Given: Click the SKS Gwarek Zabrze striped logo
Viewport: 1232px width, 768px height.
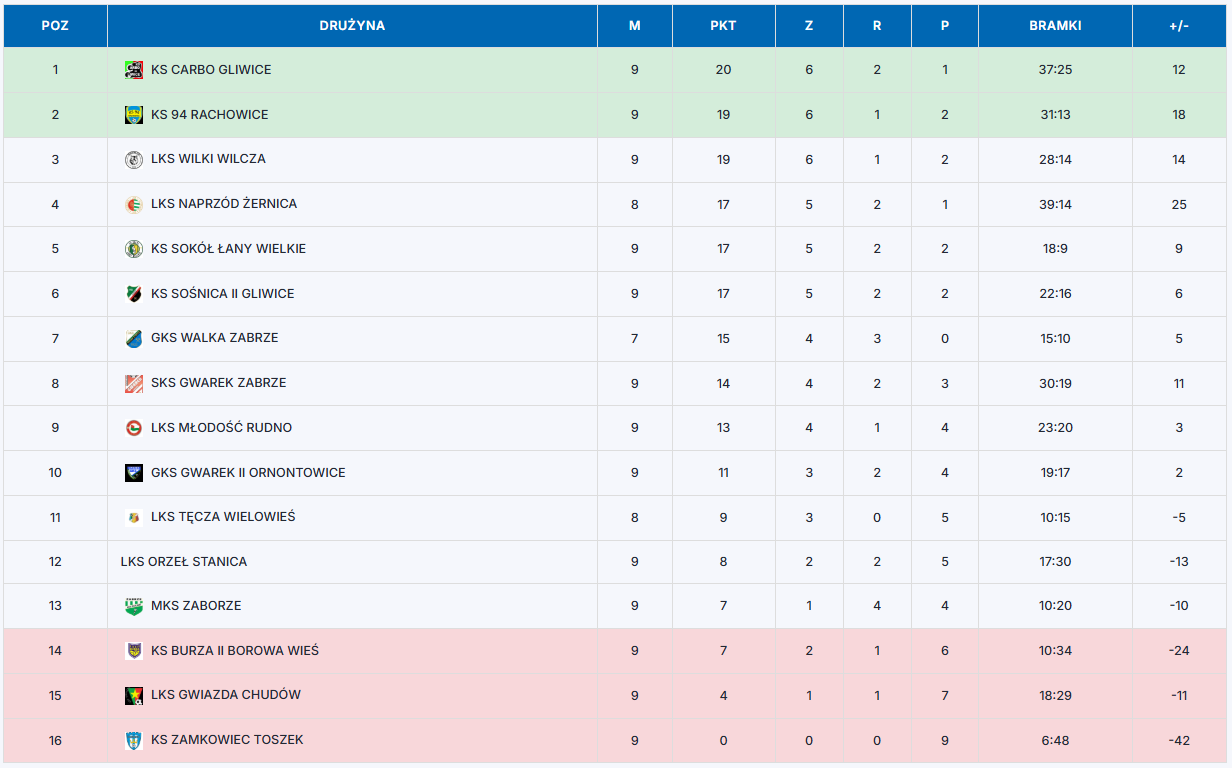Looking at the screenshot, I should [134, 383].
